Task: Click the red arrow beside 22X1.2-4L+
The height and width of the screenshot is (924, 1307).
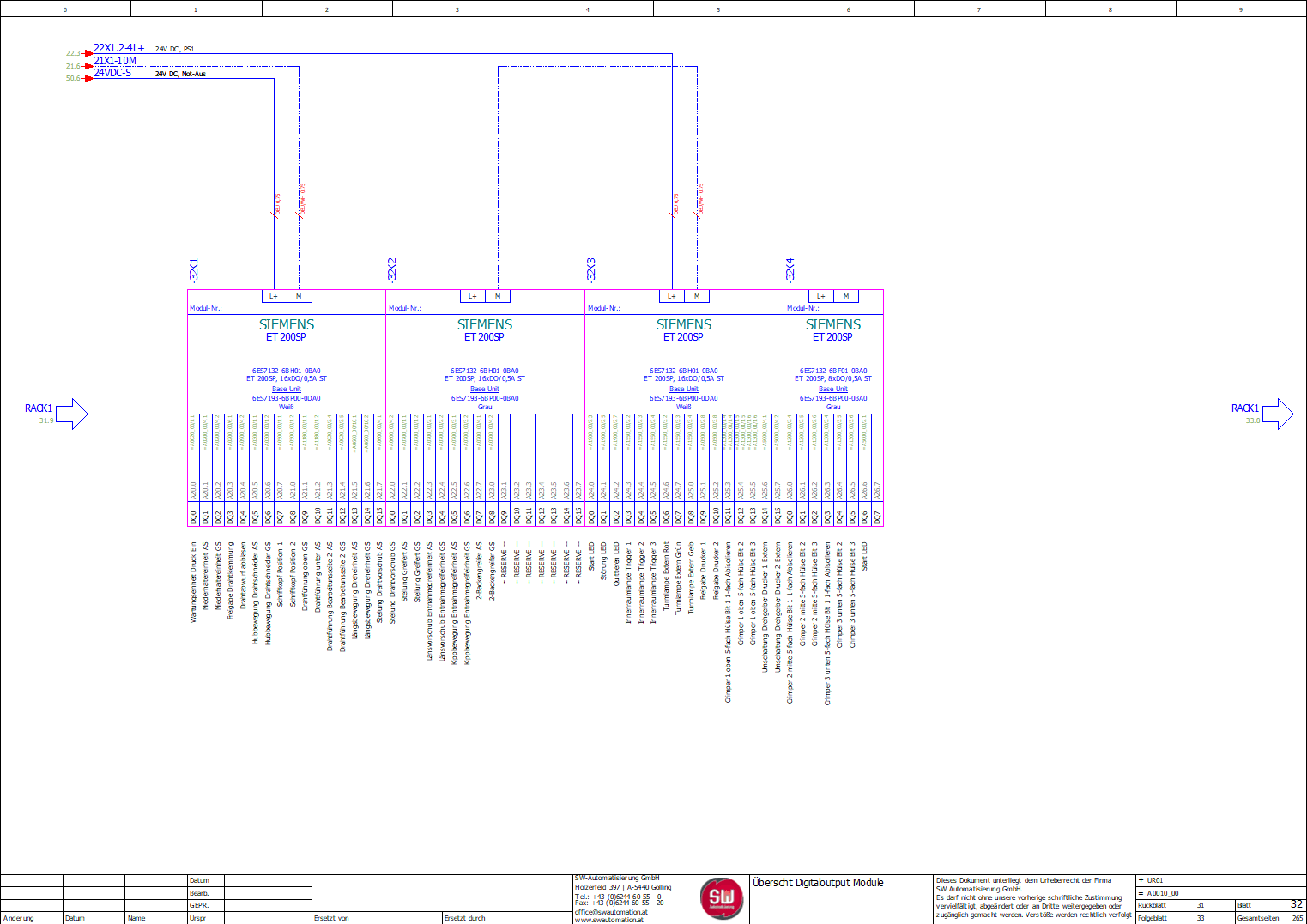Action: (x=88, y=53)
